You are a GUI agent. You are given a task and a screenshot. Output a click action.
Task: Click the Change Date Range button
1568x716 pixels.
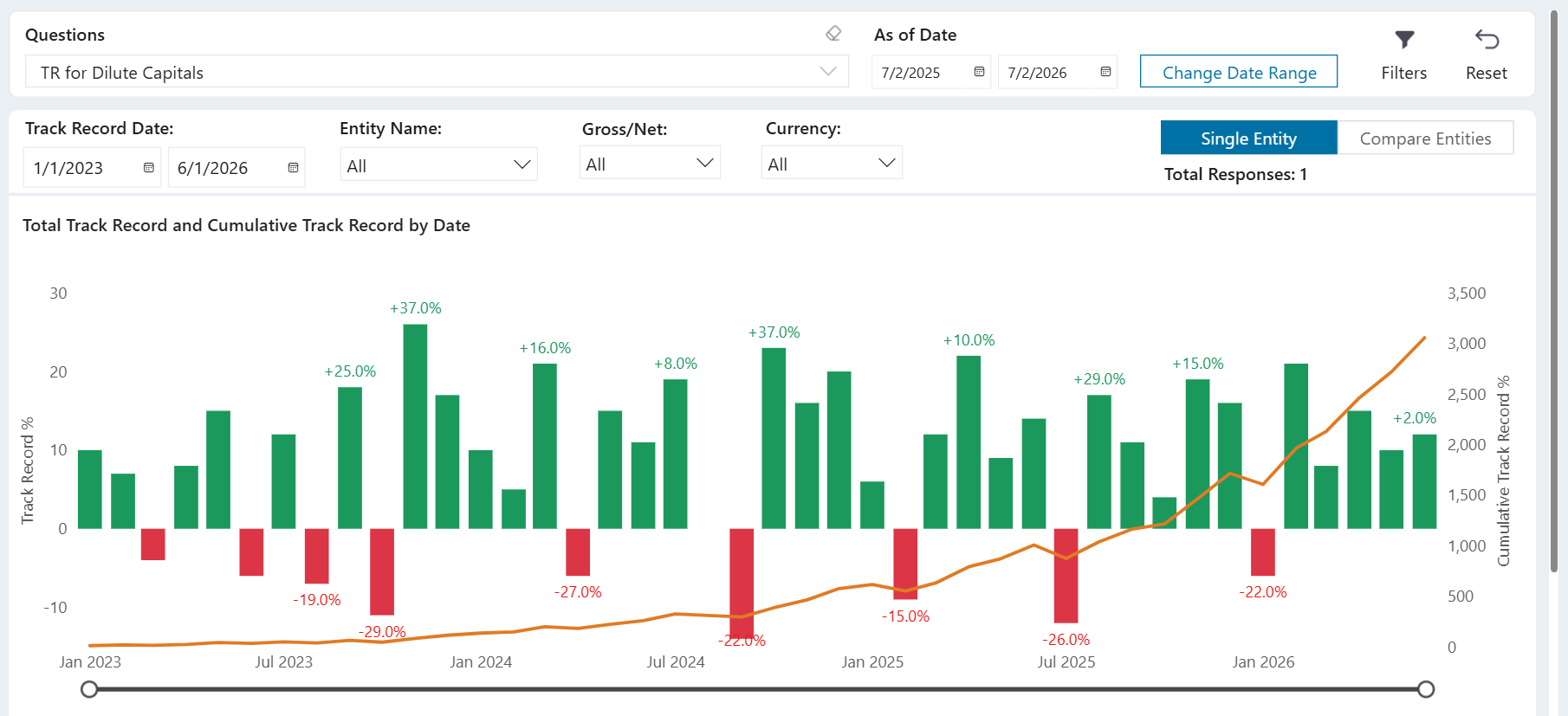[x=1239, y=72]
